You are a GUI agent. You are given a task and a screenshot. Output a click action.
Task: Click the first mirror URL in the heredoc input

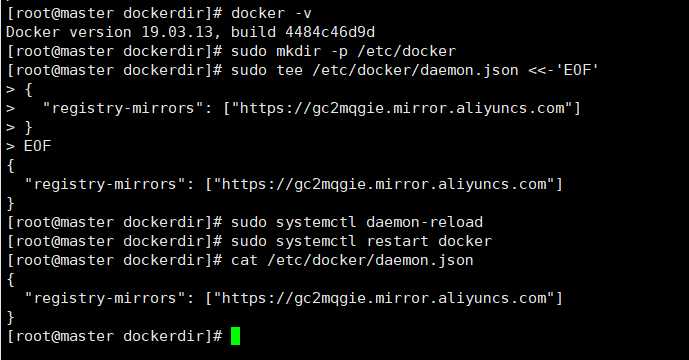click(402, 108)
